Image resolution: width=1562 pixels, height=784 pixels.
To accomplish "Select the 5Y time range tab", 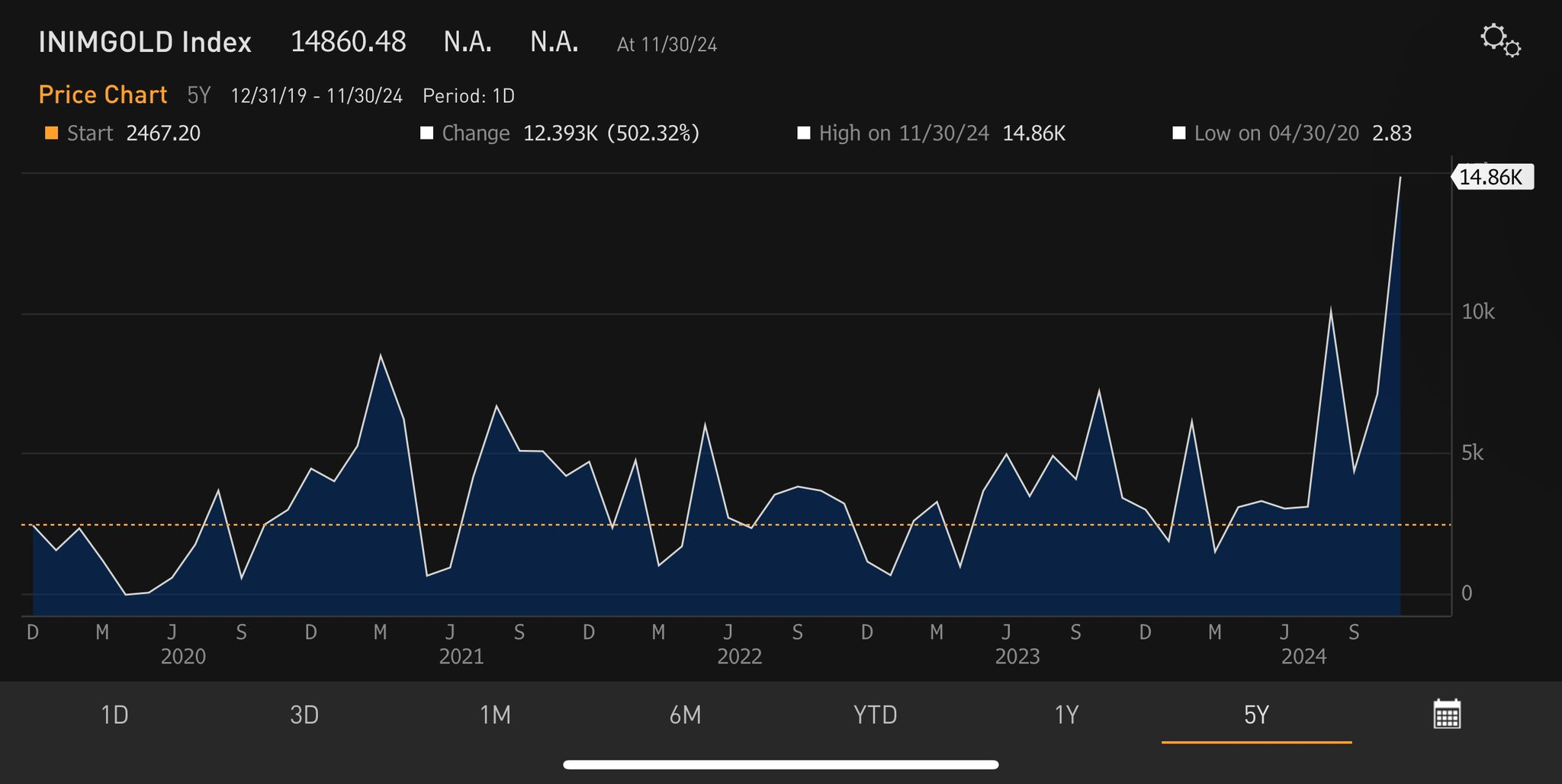I will (1256, 715).
